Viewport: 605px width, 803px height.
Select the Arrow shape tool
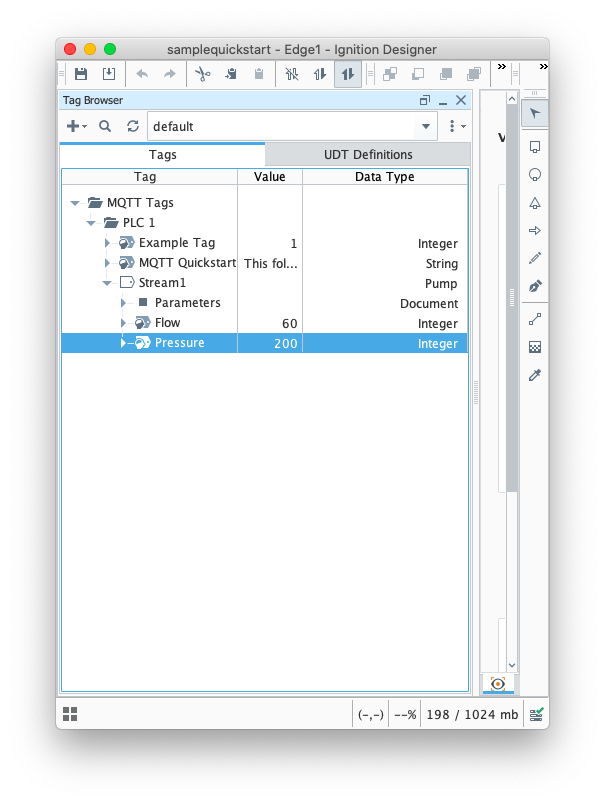535,230
